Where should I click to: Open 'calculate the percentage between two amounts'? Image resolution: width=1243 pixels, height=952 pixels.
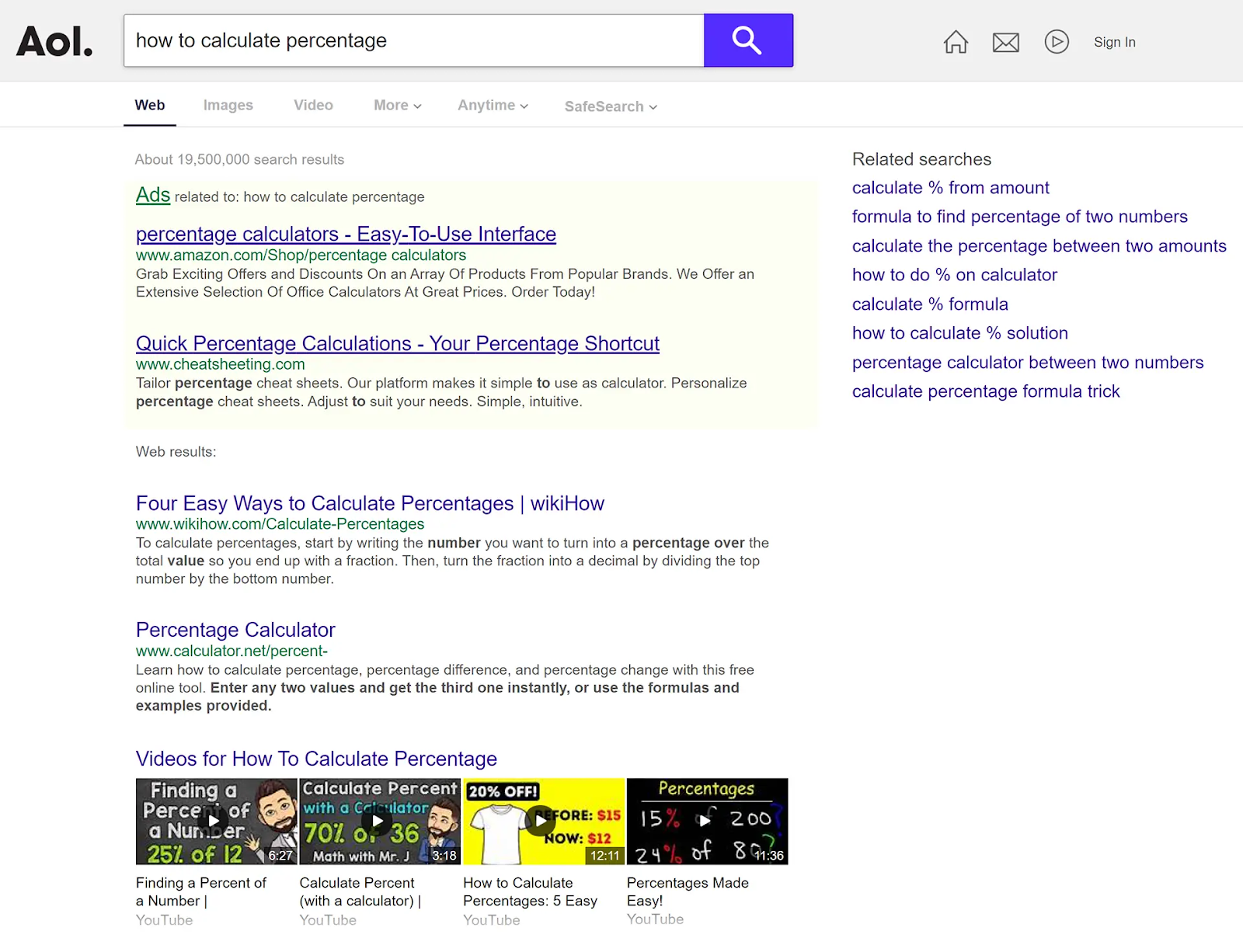(1039, 246)
